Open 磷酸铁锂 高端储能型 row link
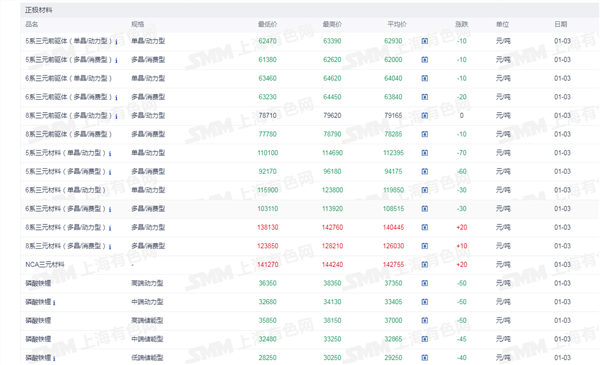Image resolution: width=600 pixels, height=365 pixels. point(38,320)
